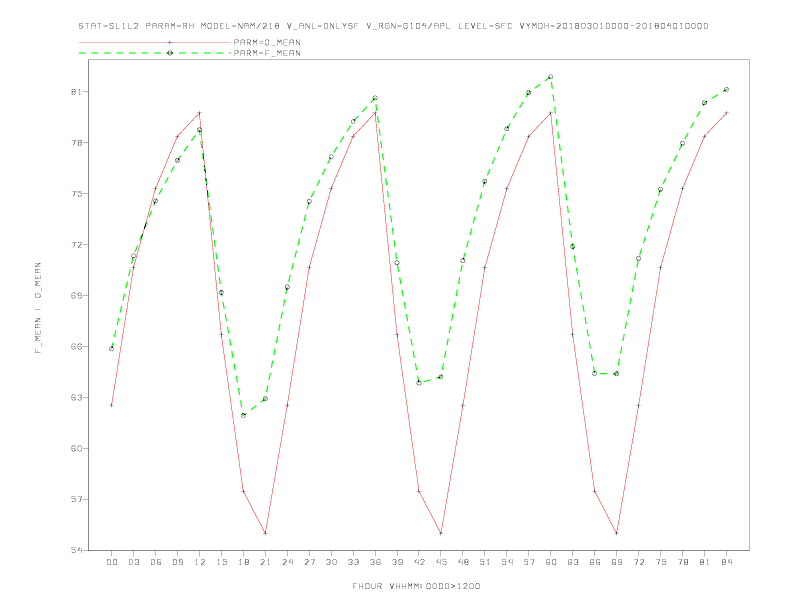Click the VYMDH date range in title

[x=614, y=26]
